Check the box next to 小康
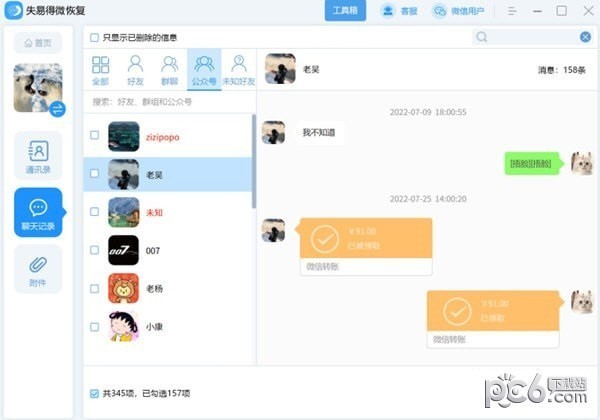The image size is (600, 420). (94, 327)
